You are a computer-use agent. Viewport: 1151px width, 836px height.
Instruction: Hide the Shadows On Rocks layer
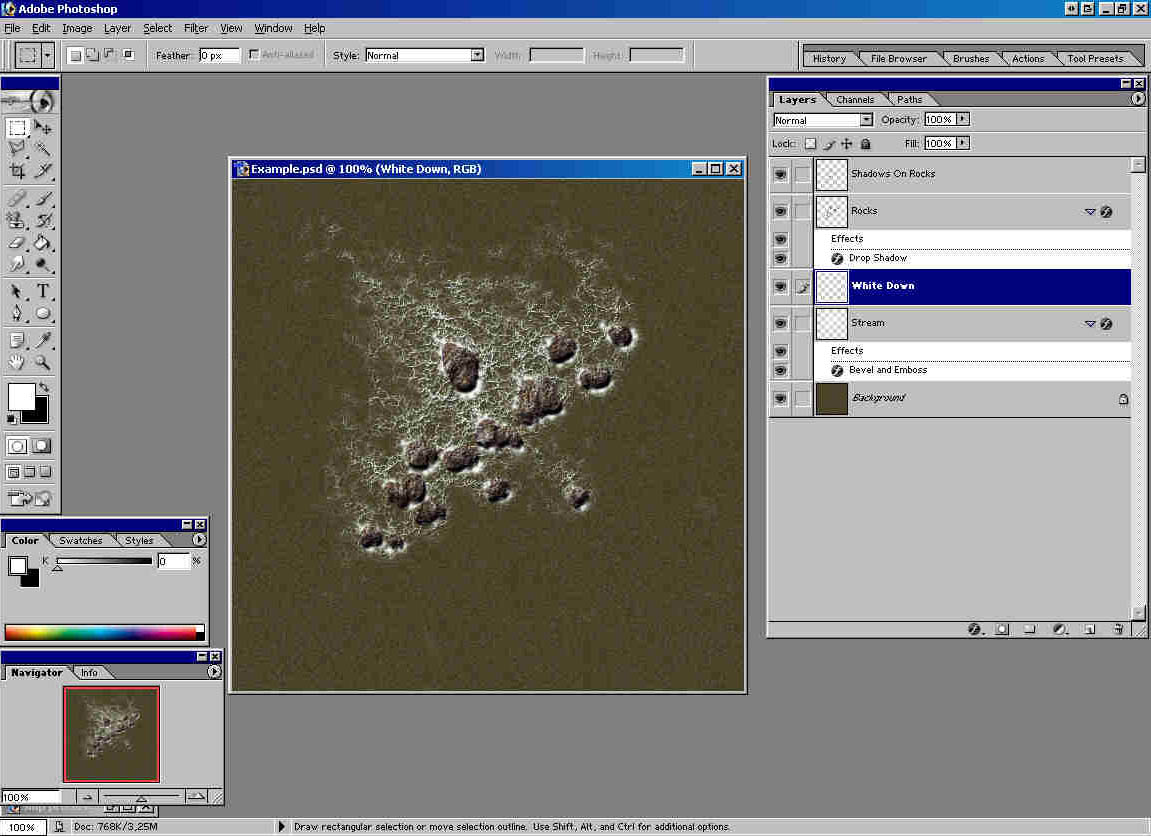coord(780,174)
